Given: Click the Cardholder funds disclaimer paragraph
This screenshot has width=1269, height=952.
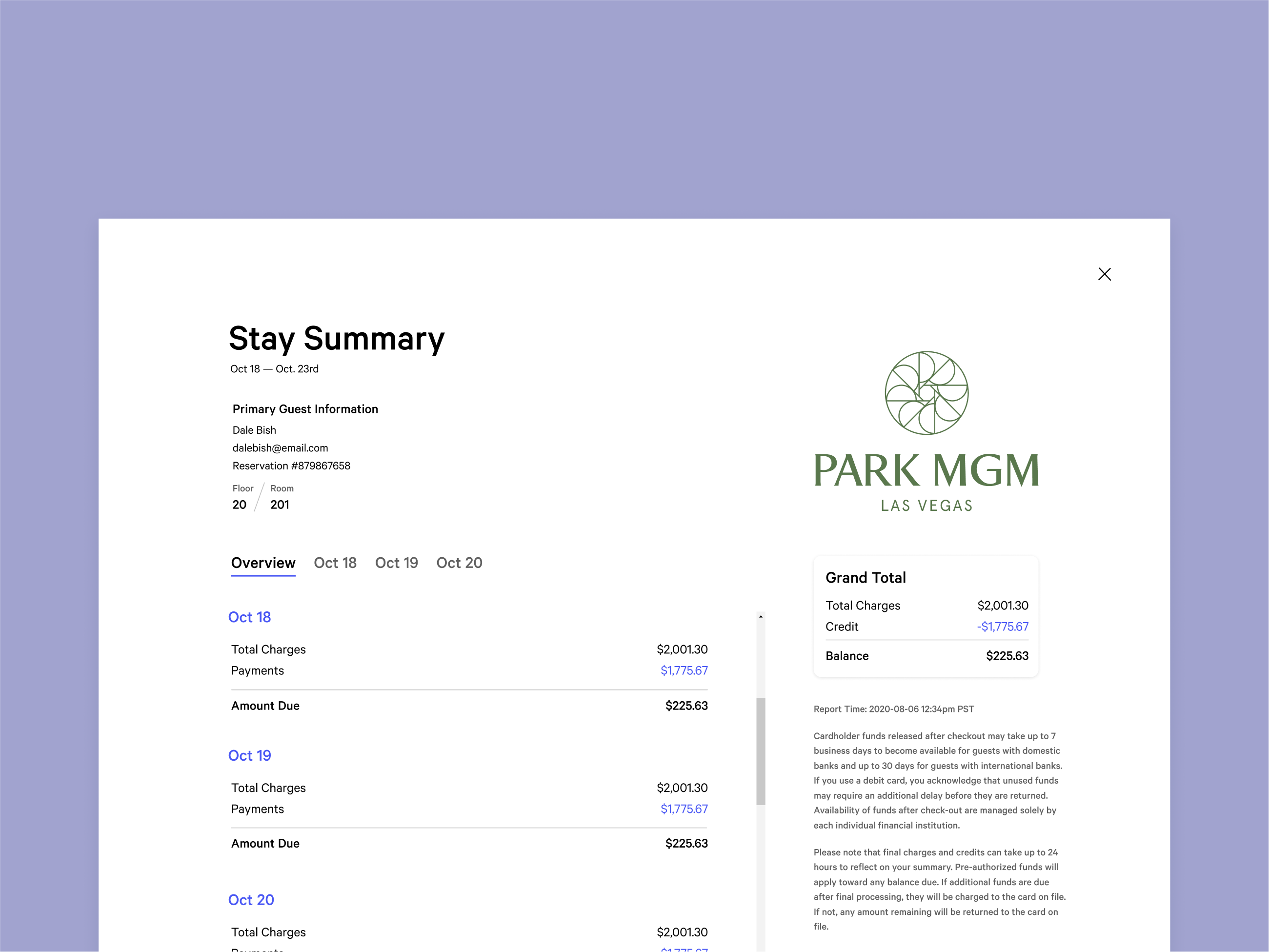Looking at the screenshot, I should coord(938,780).
